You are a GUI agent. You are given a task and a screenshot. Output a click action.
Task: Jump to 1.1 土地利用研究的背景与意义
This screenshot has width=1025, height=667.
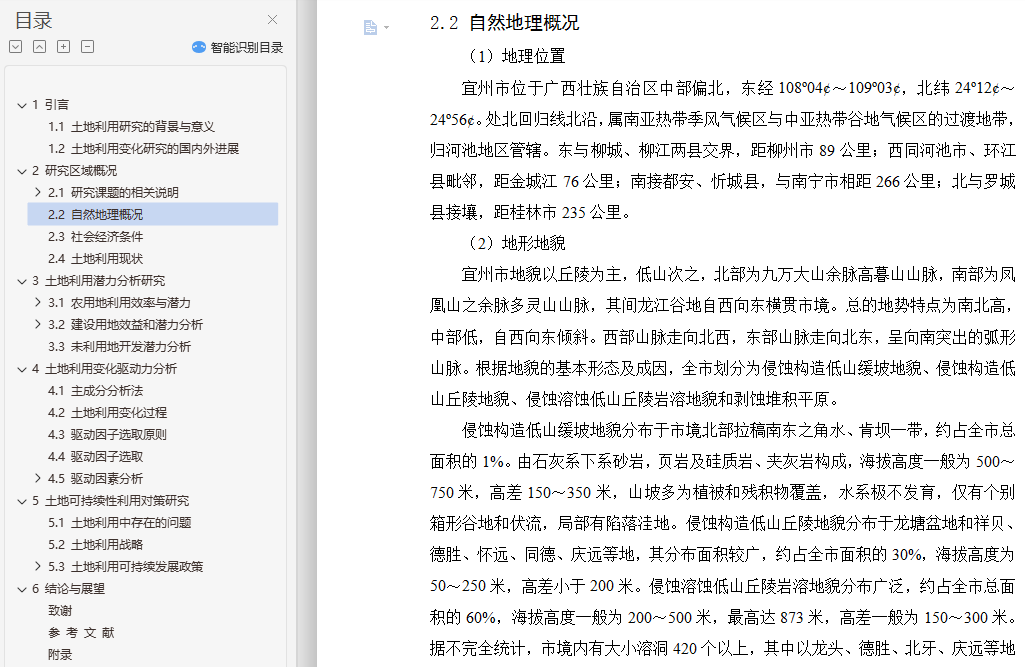pos(131,127)
